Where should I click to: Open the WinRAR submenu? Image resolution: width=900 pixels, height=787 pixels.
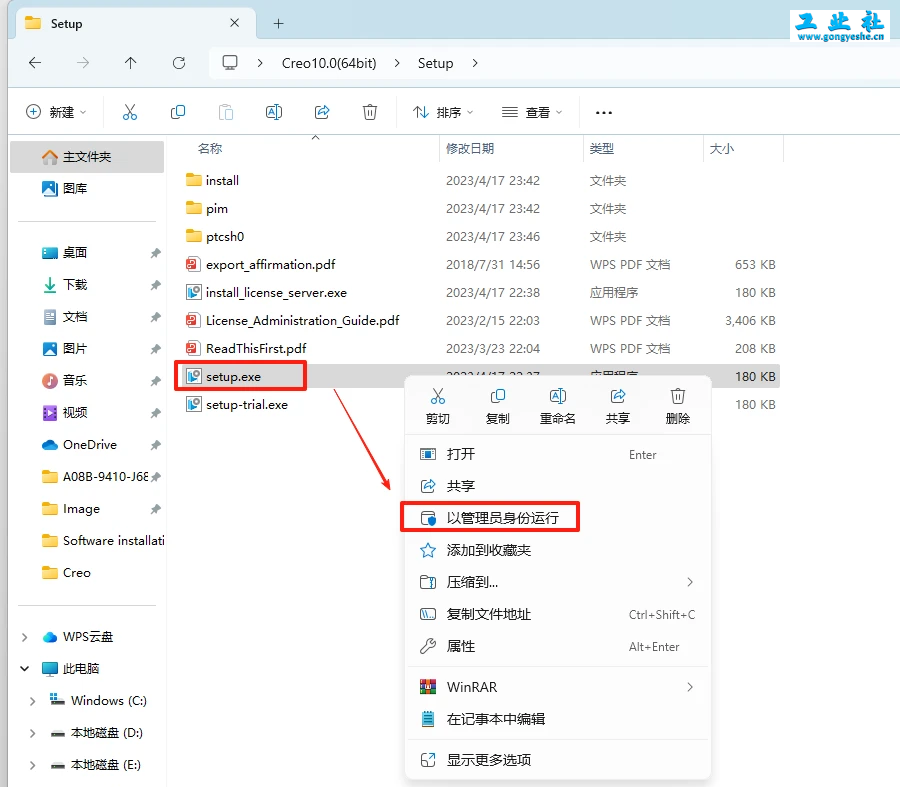[558, 687]
